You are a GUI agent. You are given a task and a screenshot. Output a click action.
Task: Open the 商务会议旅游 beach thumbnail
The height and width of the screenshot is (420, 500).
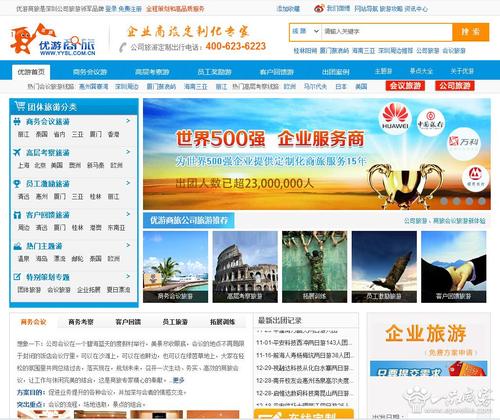[x=175, y=267]
